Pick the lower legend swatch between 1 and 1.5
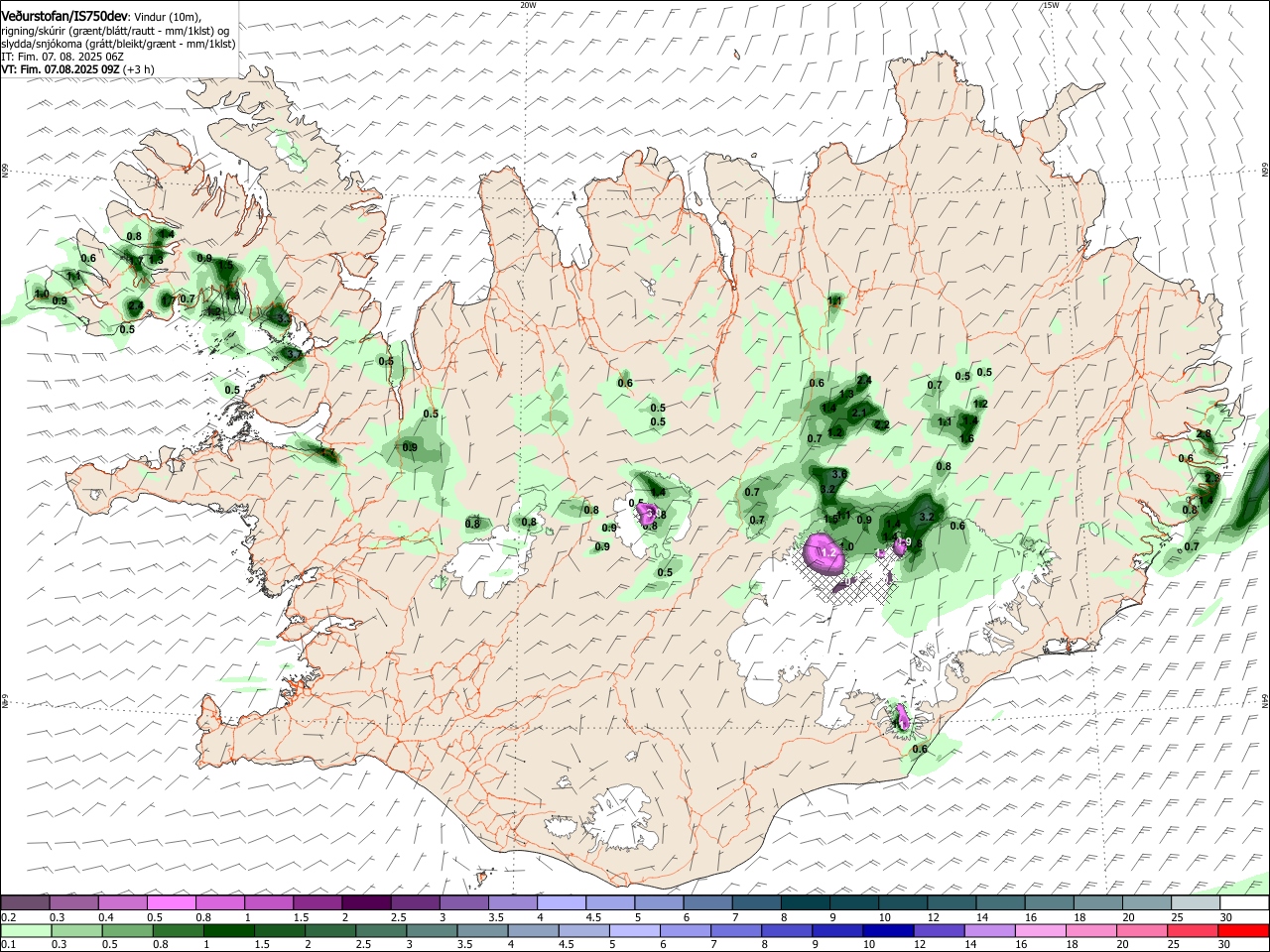The image size is (1270, 952). point(228,930)
